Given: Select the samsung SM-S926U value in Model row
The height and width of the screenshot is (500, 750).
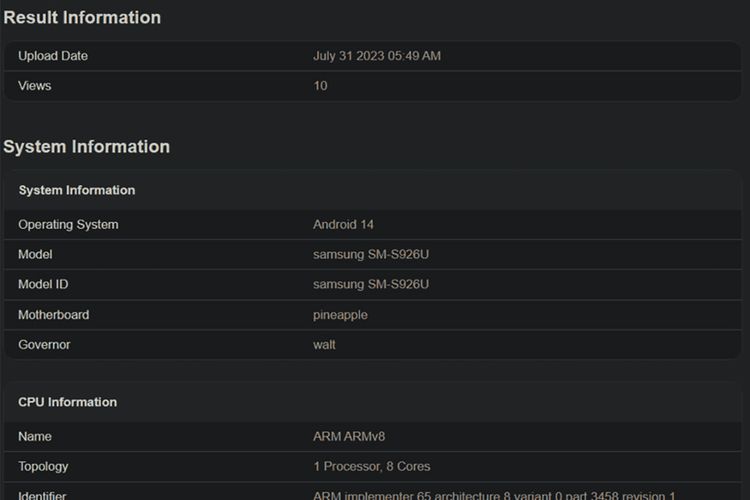Looking at the screenshot, I should (371, 255).
